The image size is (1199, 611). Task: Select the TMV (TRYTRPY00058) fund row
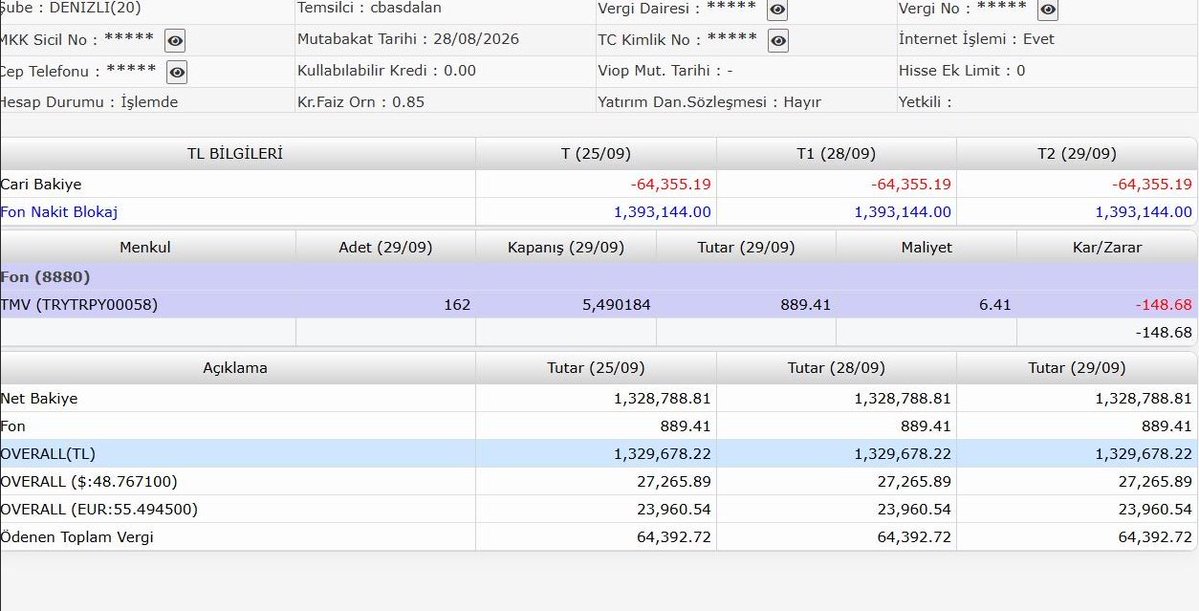pos(598,305)
